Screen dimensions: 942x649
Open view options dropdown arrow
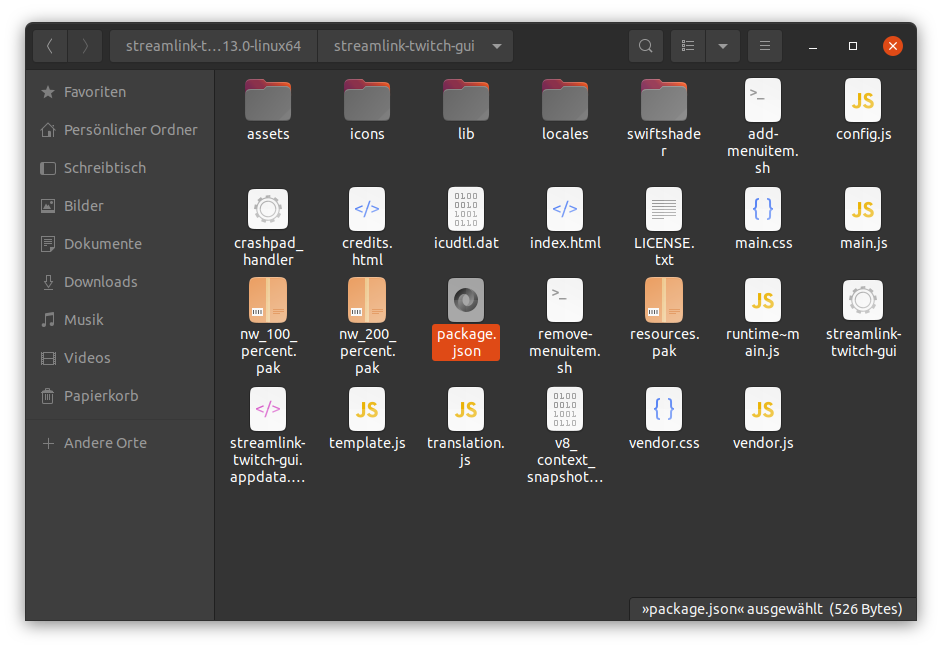(x=723, y=46)
